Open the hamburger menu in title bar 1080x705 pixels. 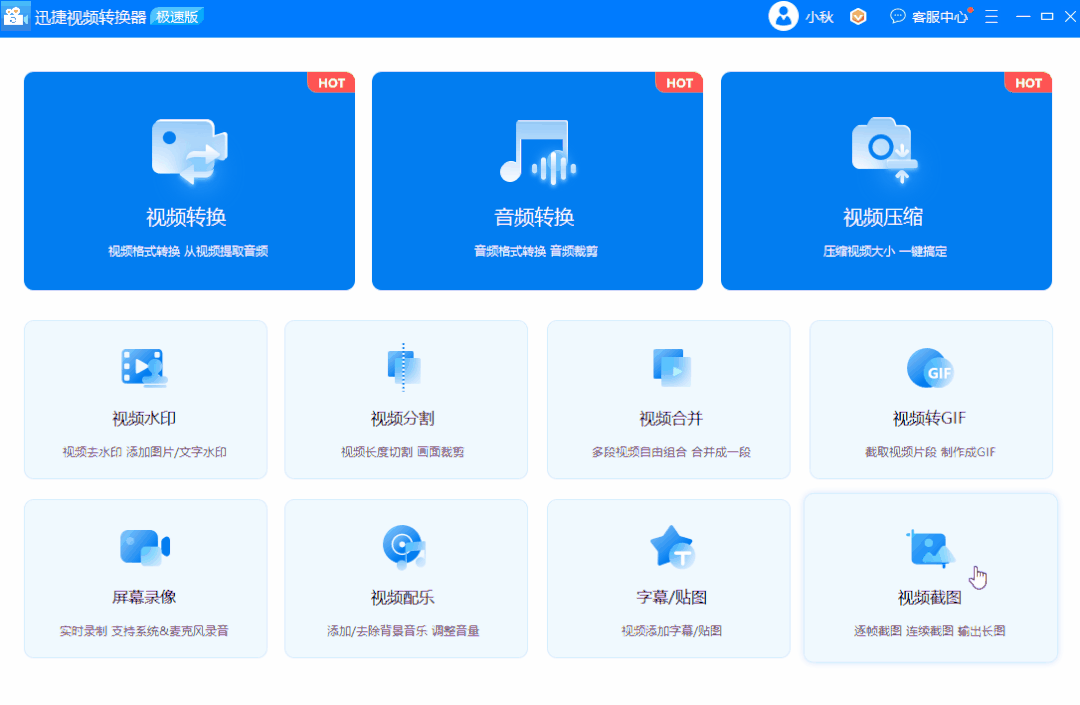pos(992,16)
